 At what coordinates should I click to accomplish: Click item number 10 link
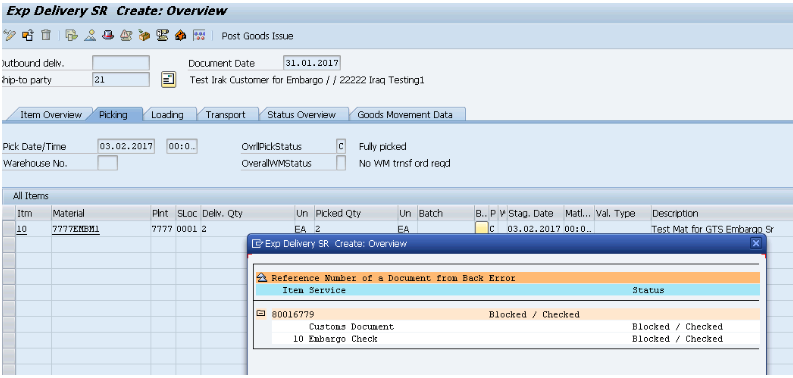(x=22, y=229)
